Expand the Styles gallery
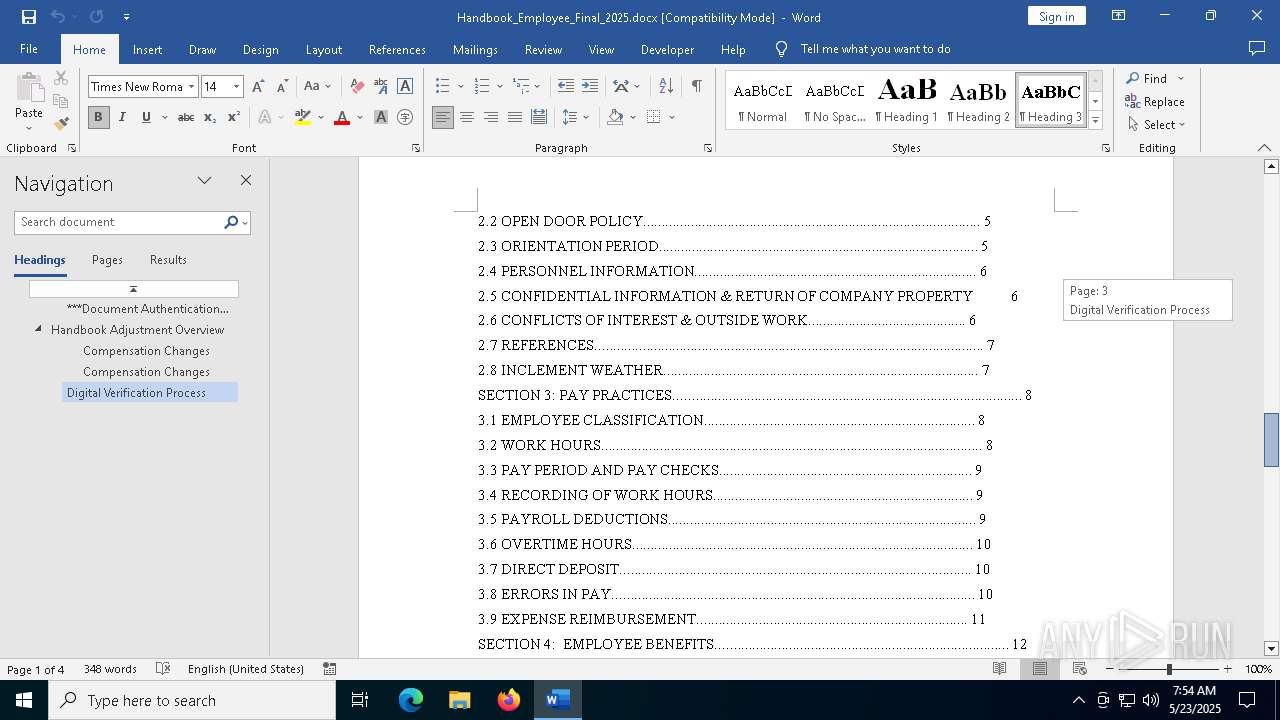This screenshot has height=720, width=1280. point(1095,121)
